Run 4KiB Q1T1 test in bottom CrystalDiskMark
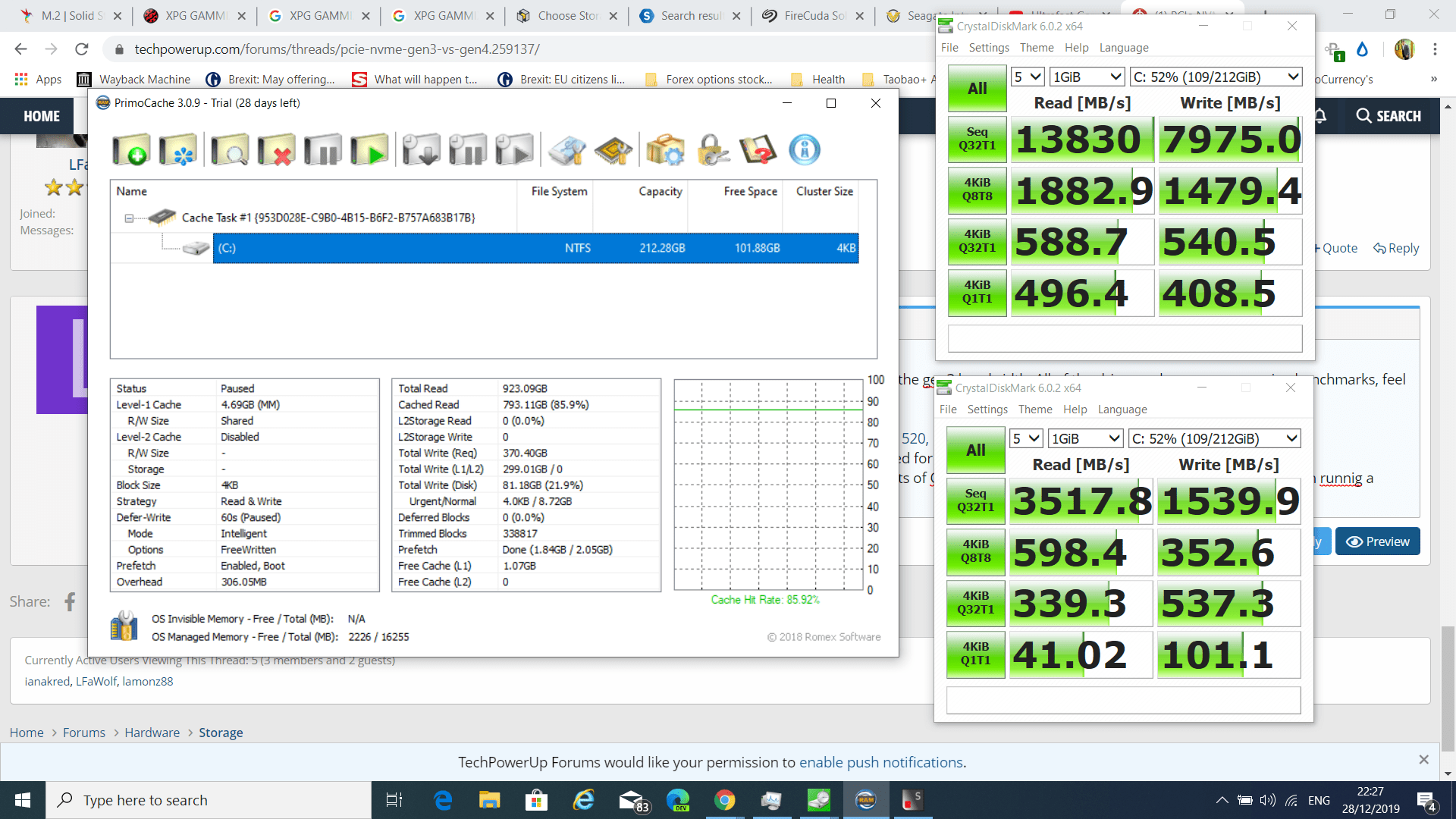The width and height of the screenshot is (1456, 819). tap(976, 654)
